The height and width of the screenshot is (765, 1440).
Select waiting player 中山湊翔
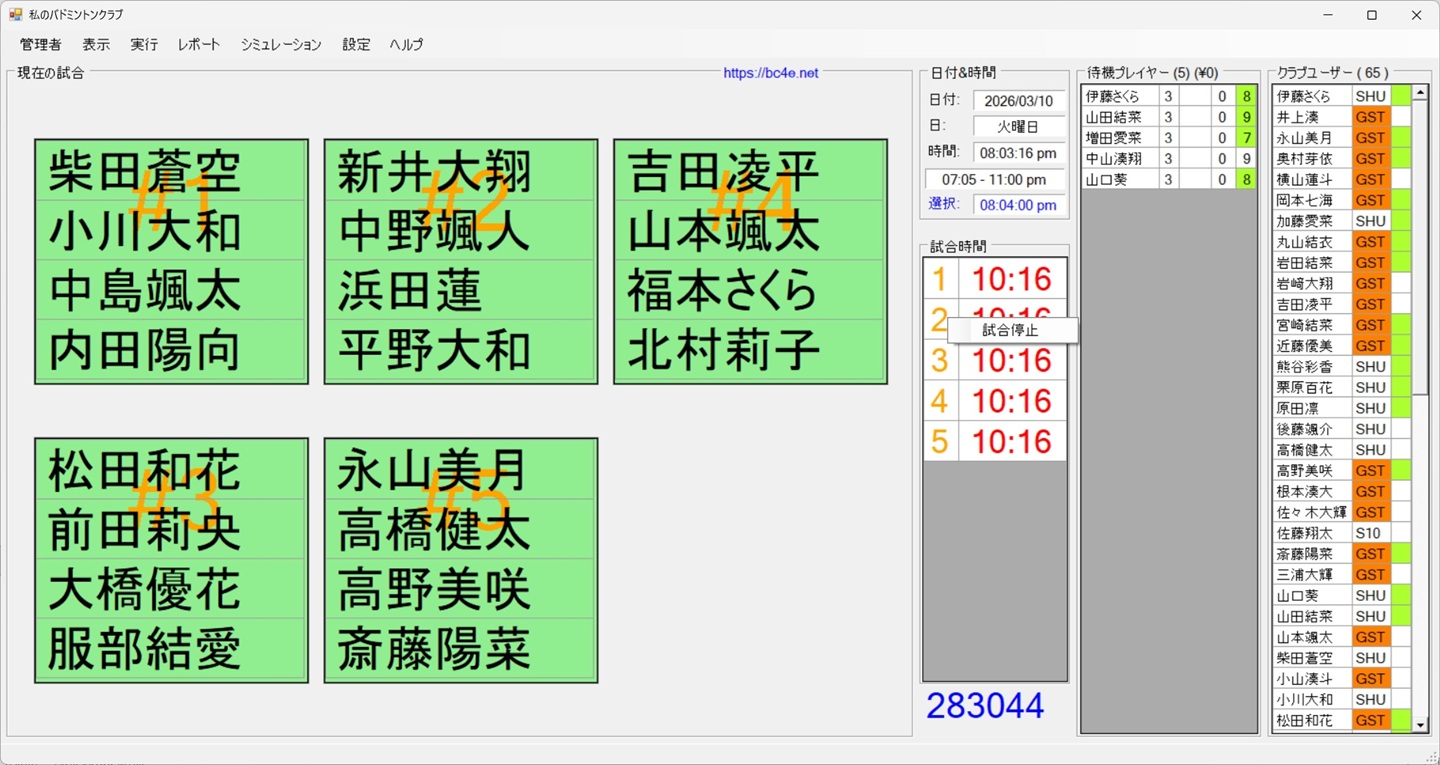pyautogui.click(x=1121, y=158)
